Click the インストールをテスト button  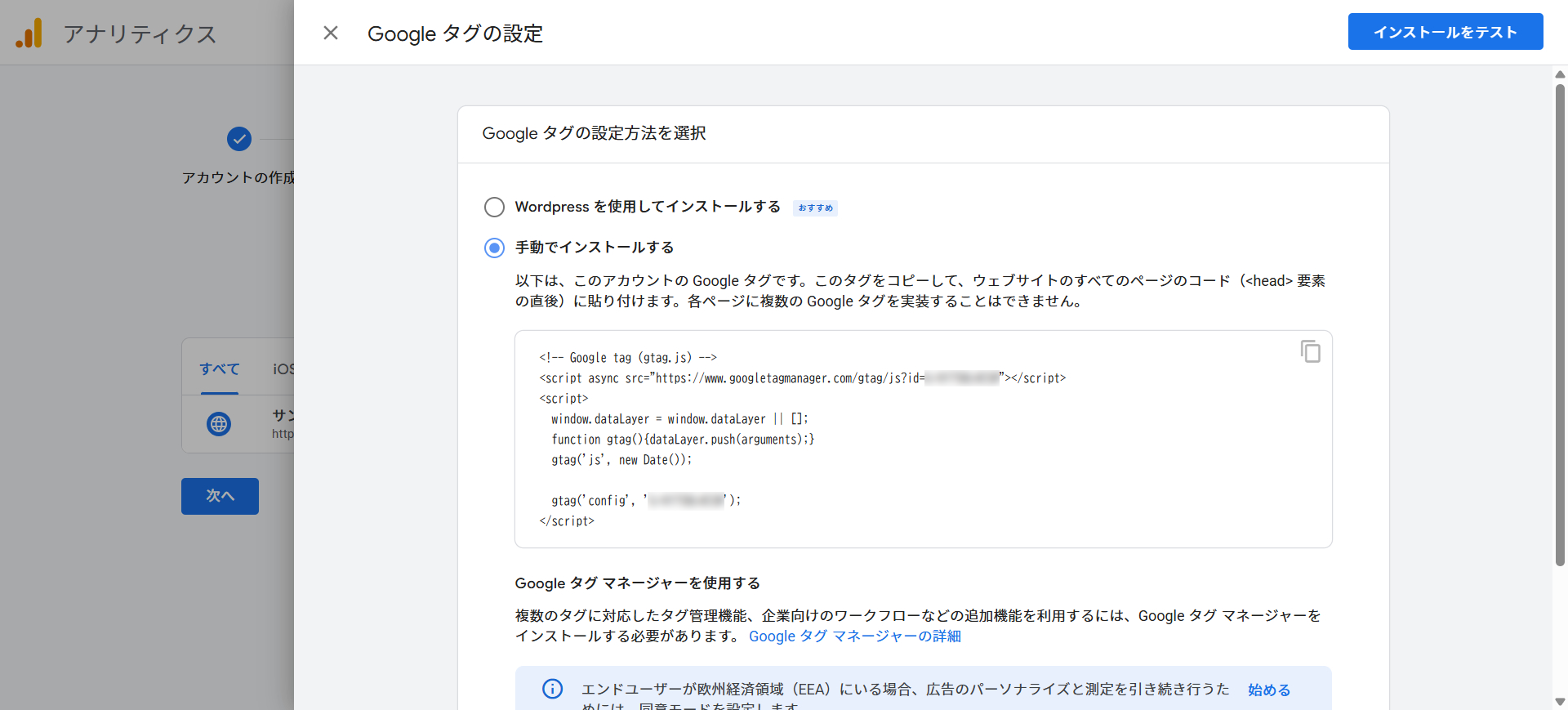(1445, 32)
